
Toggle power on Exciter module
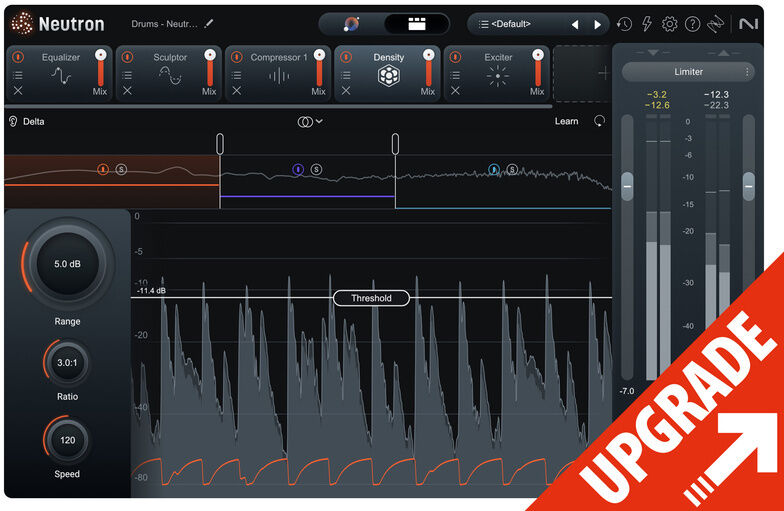pos(455,57)
